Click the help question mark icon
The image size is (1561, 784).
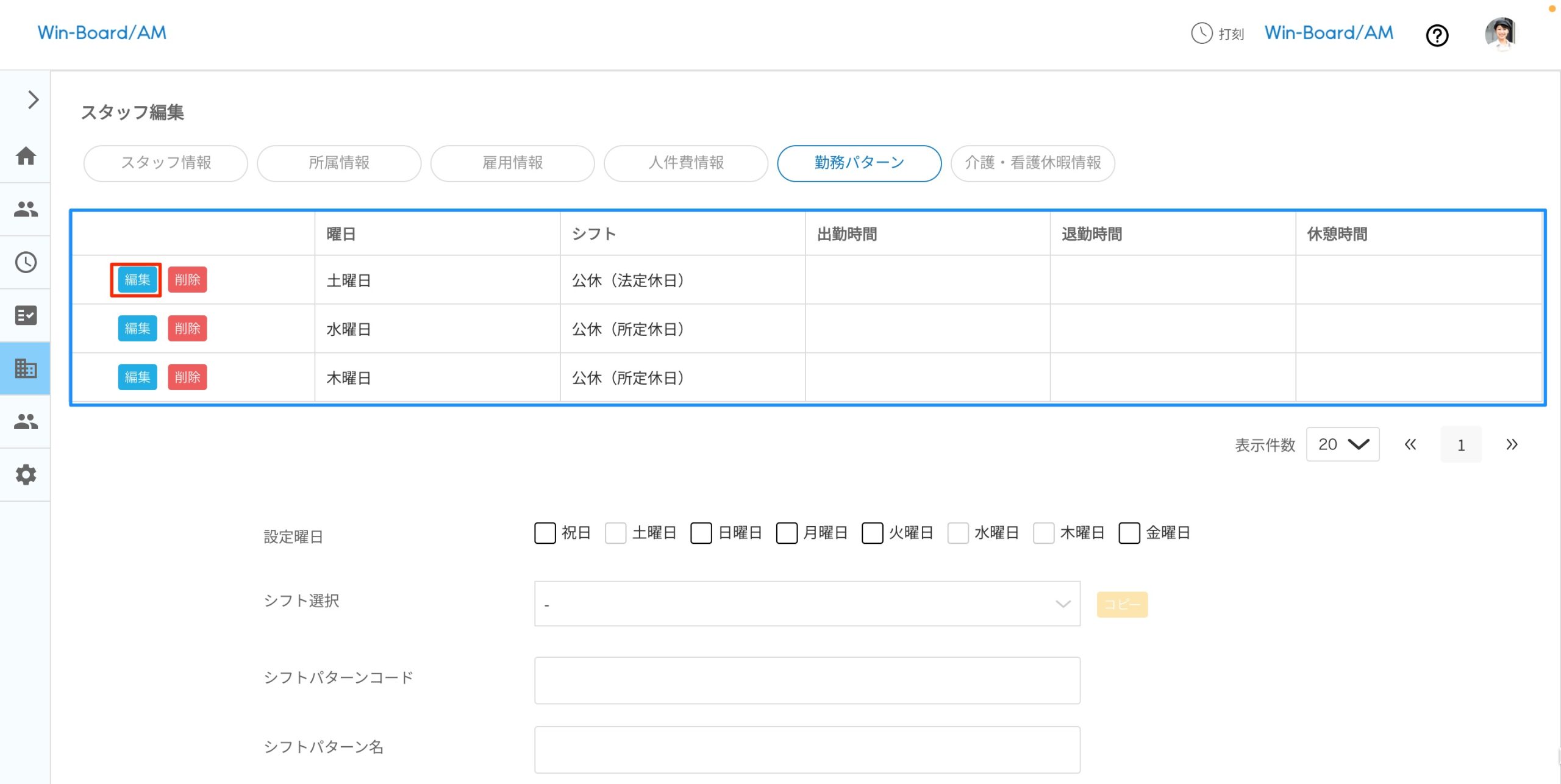click(1437, 35)
